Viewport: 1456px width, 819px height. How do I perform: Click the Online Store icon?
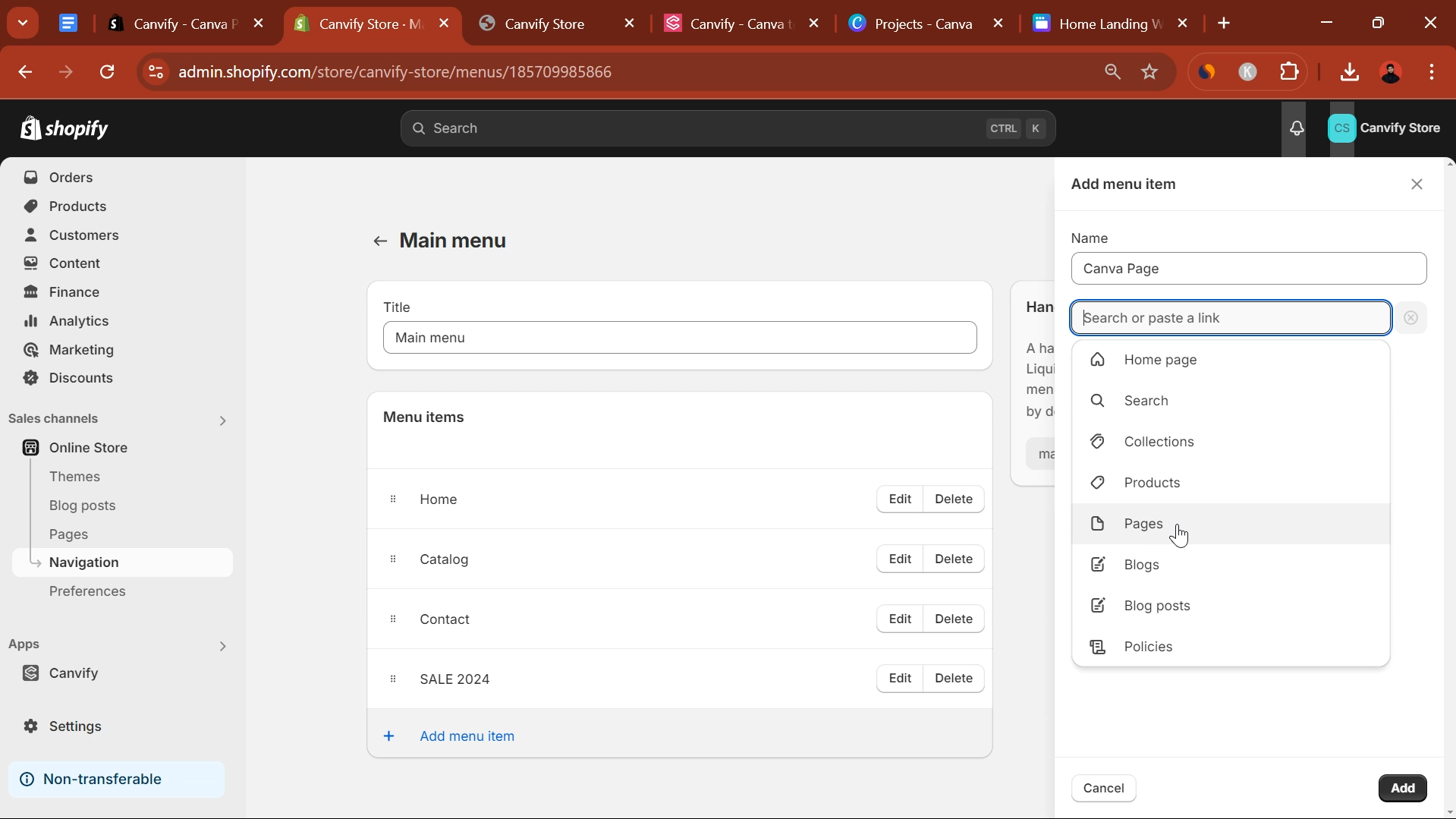coord(30,448)
